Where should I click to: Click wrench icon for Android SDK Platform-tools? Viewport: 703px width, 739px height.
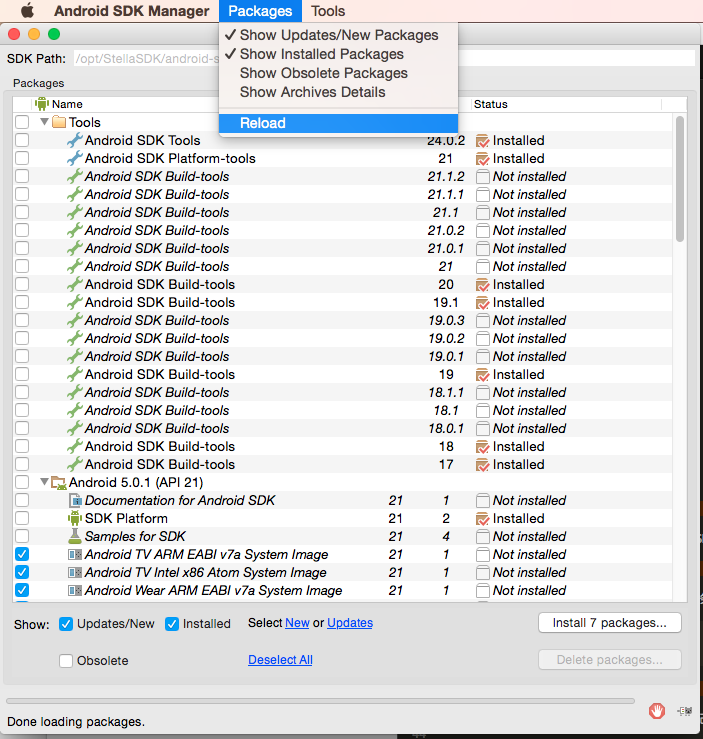point(74,158)
